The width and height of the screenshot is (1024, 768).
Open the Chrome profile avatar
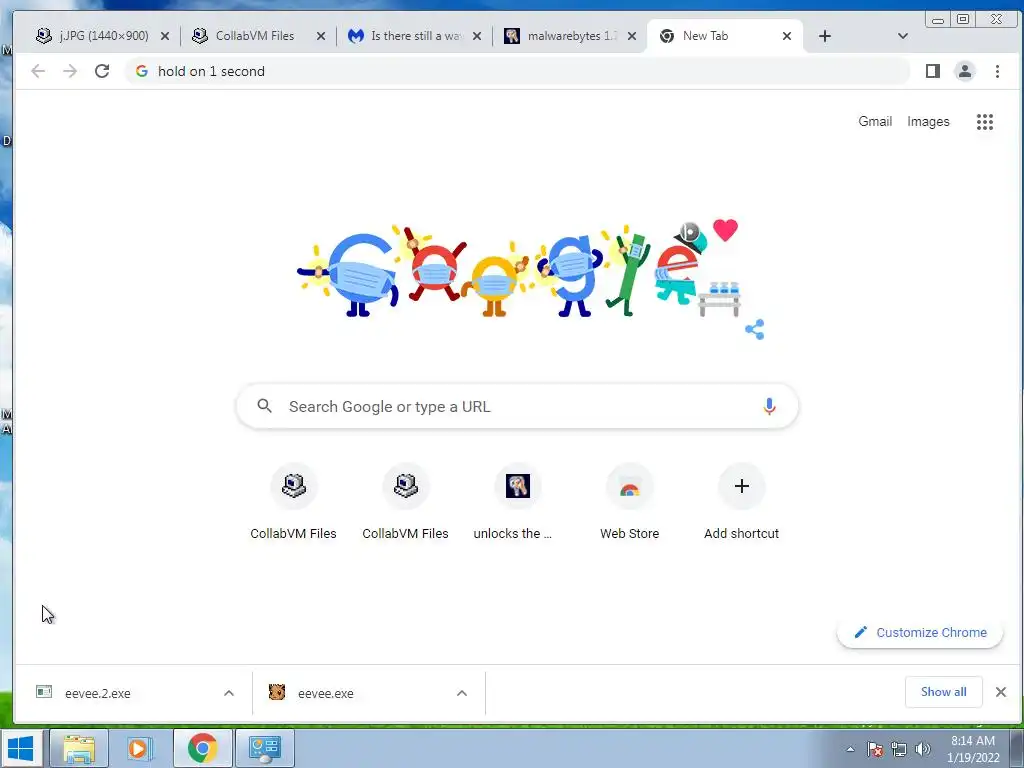click(x=965, y=71)
